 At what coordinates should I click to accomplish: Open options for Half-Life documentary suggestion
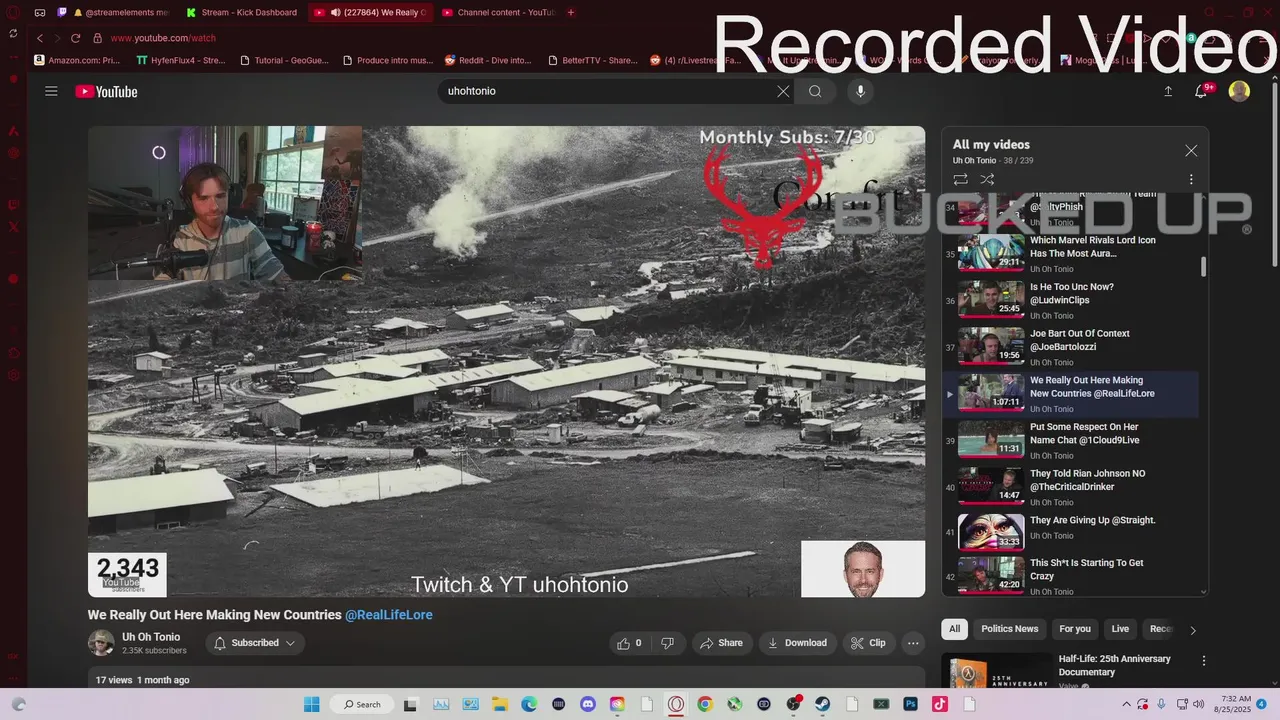point(1204,661)
